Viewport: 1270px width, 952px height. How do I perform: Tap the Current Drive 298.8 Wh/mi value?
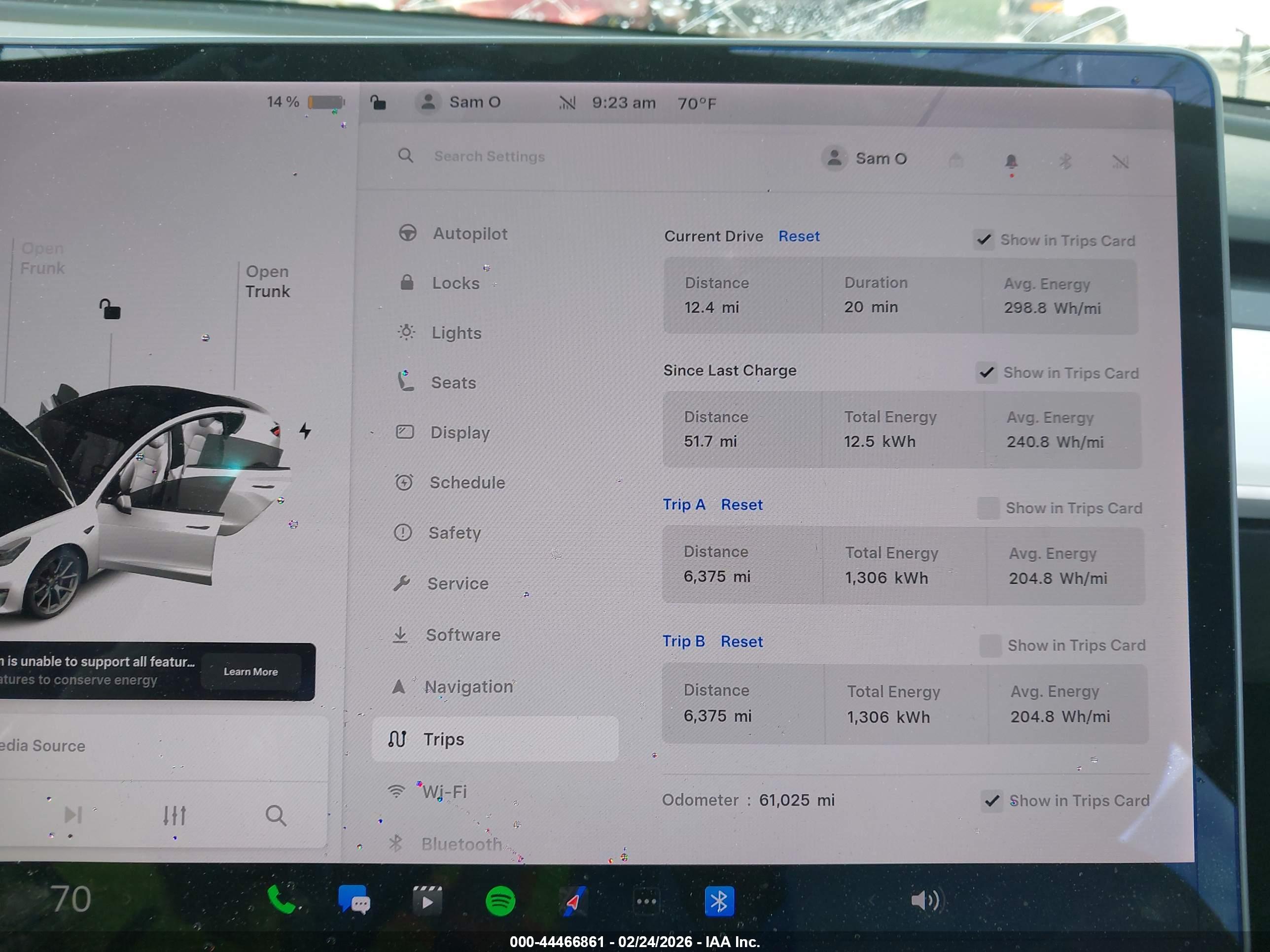click(x=1052, y=308)
